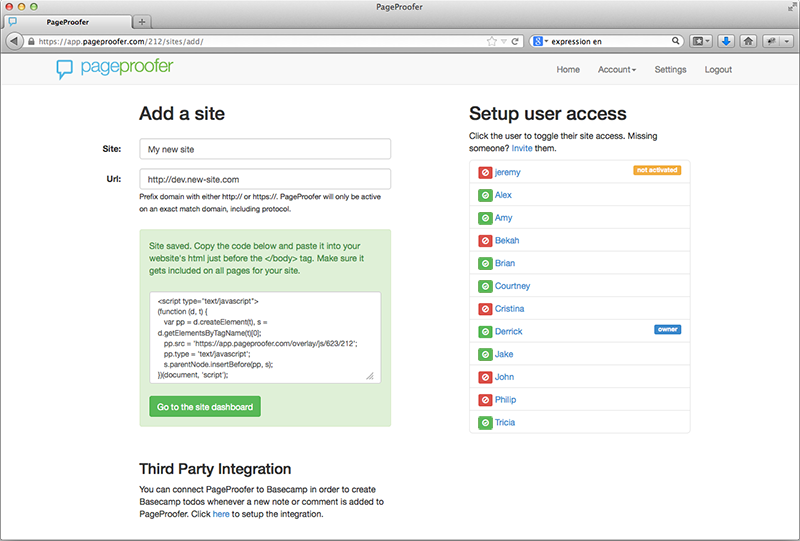
Task: Toggle site access icon for Courtney
Action: pyautogui.click(x=485, y=286)
